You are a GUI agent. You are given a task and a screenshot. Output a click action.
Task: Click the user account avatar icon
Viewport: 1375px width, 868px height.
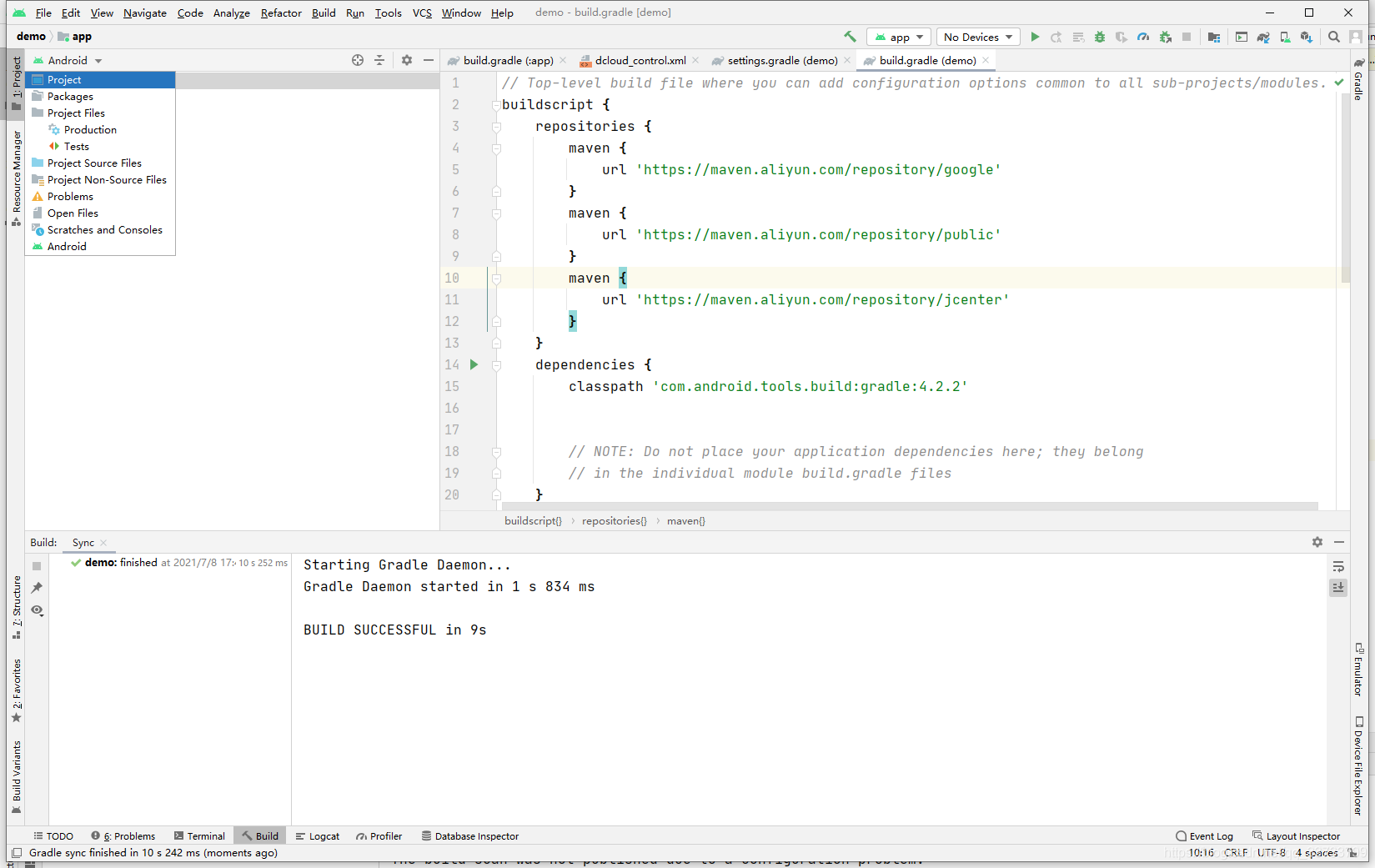click(x=1356, y=37)
